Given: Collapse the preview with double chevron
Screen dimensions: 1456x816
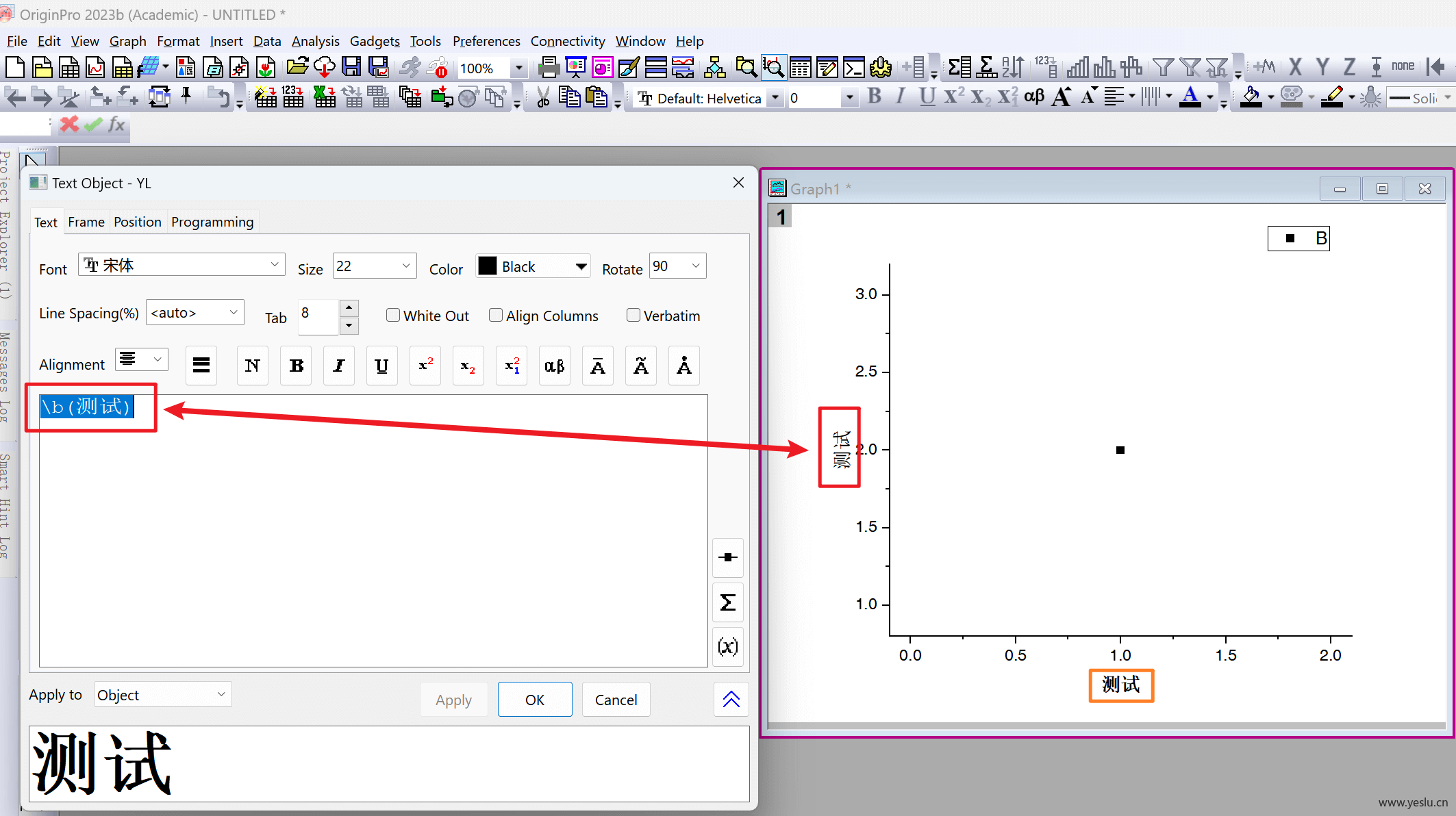Looking at the screenshot, I should pyautogui.click(x=731, y=699).
